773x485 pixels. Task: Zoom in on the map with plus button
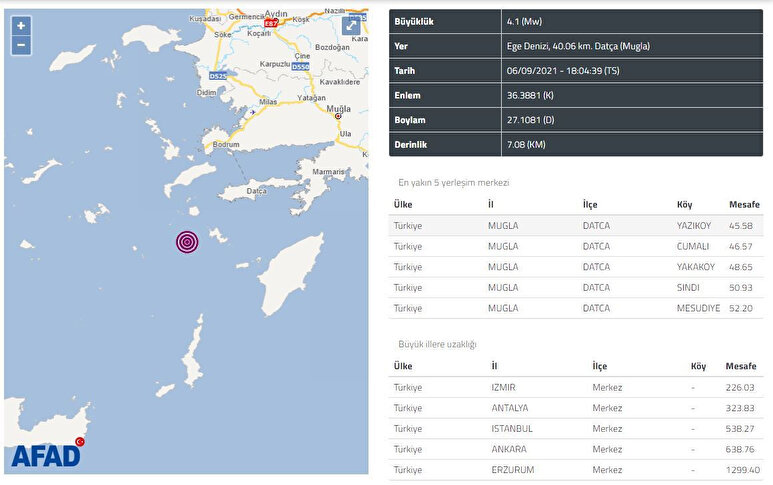tap(21, 26)
